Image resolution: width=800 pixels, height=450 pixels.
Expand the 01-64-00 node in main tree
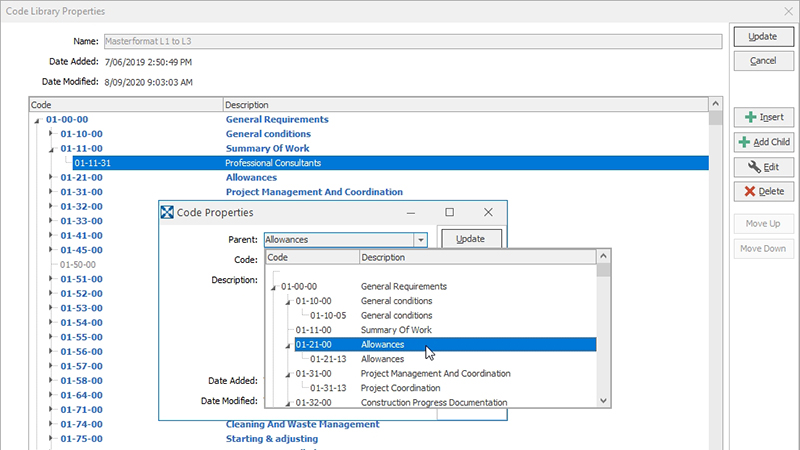pyautogui.click(x=51, y=395)
